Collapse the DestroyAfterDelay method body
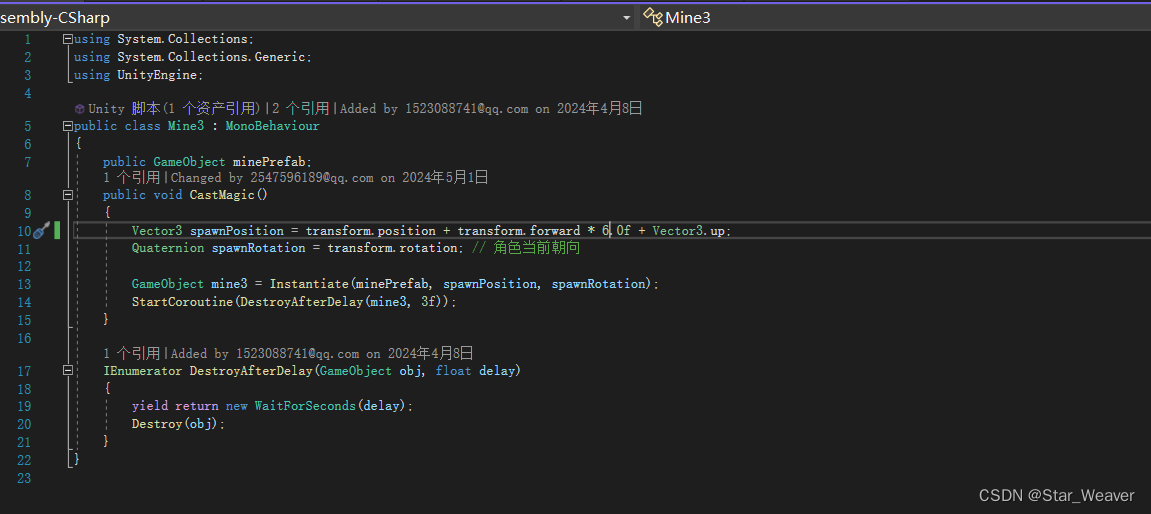Image resolution: width=1151 pixels, height=514 pixels. [68, 371]
